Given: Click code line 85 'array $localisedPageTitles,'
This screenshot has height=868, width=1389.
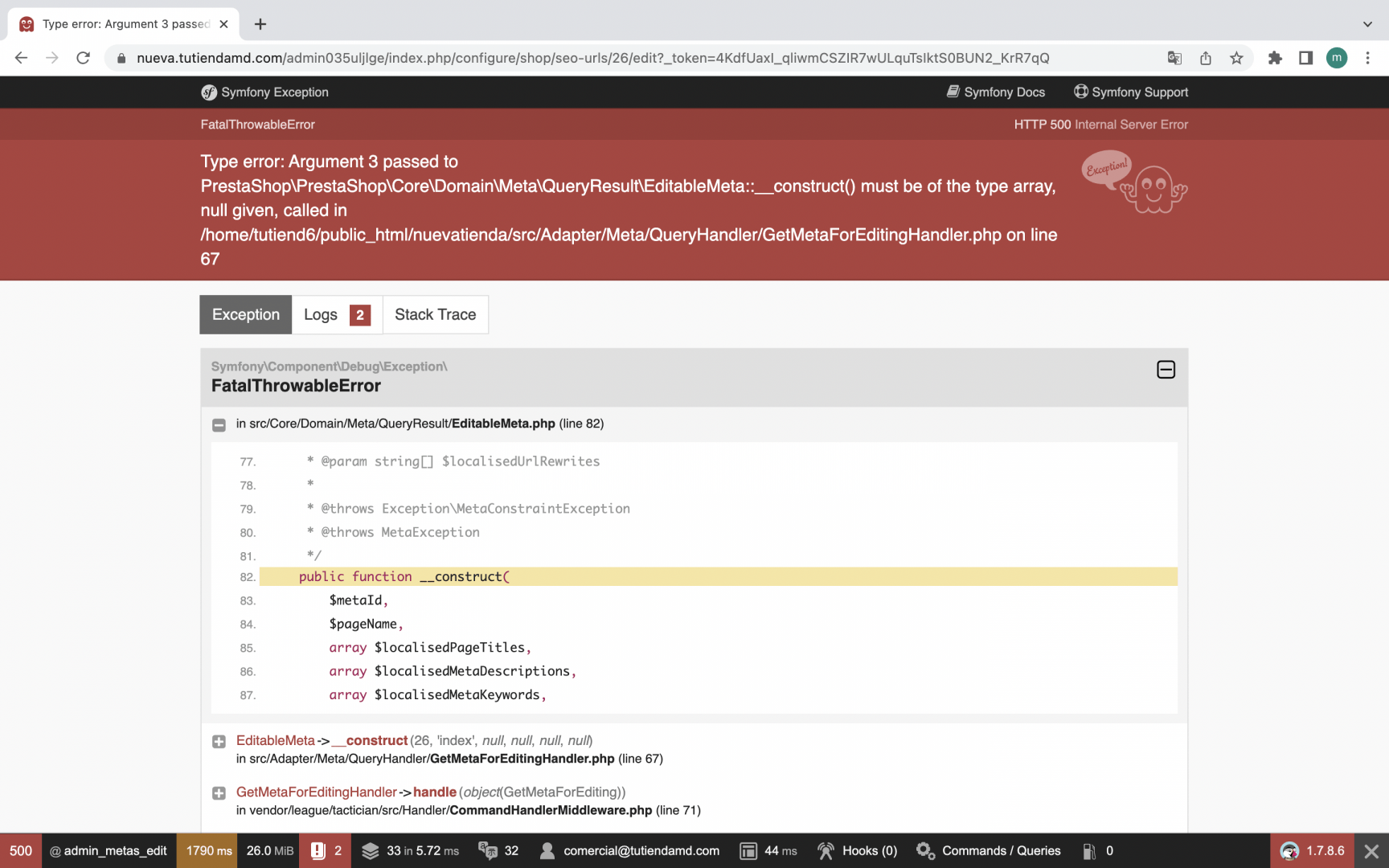Looking at the screenshot, I should 430,648.
